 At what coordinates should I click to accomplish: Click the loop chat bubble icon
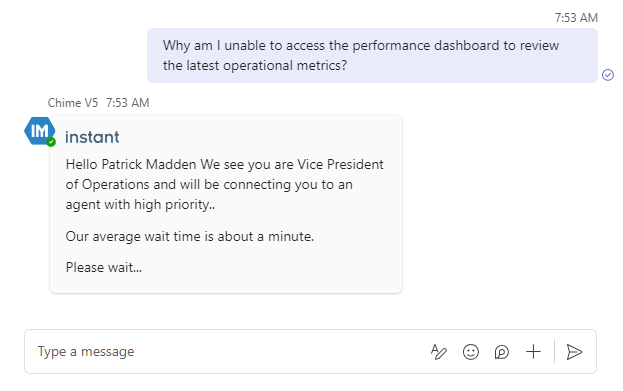(x=502, y=352)
